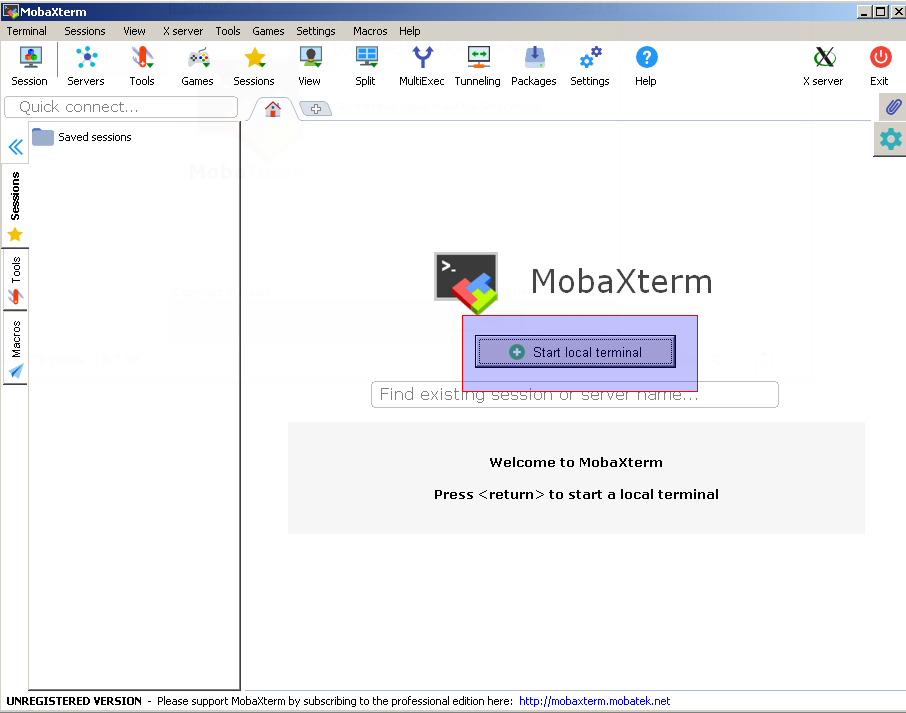Open the Tools menu in the menu bar
The height and width of the screenshot is (713, 906).
tap(228, 31)
